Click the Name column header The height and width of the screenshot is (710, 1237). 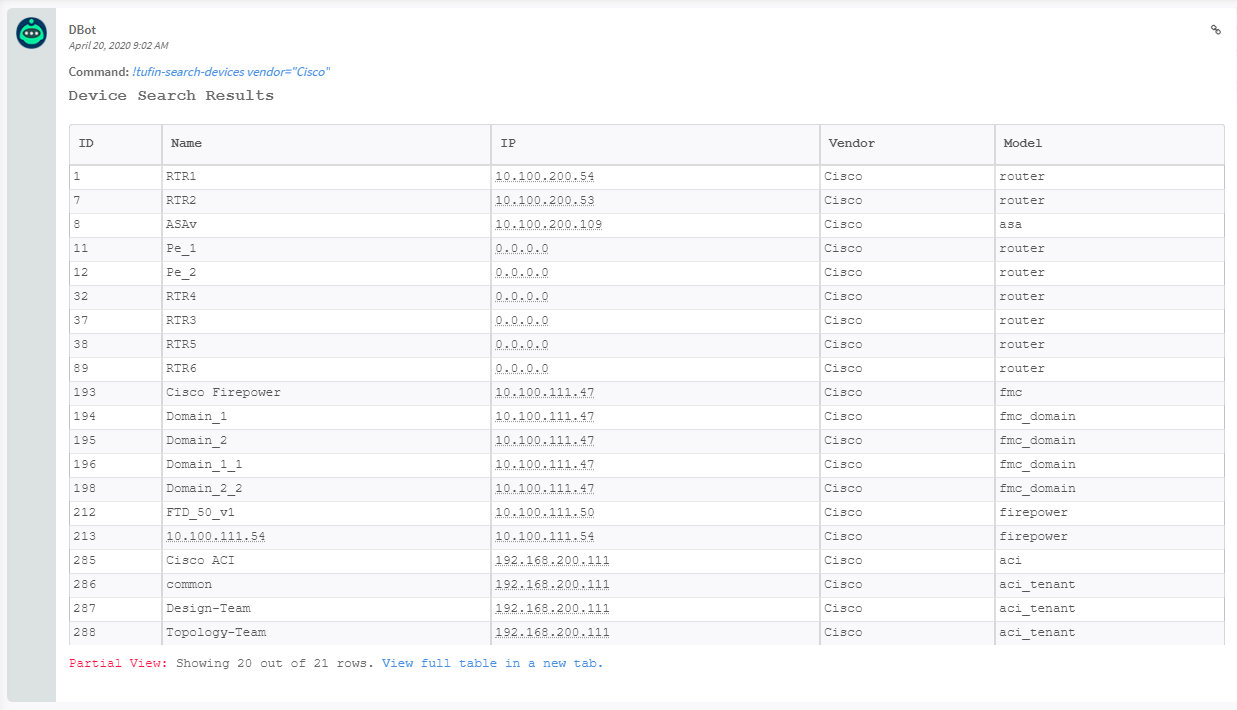pyautogui.click(x=186, y=143)
